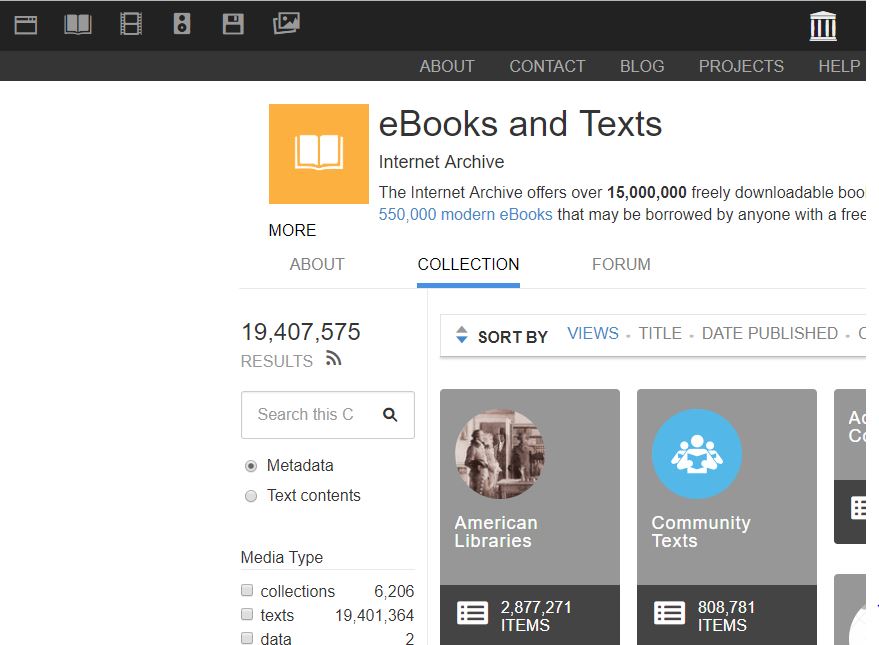This screenshot has width=879, height=645.
Task: Open the results RSS feed icon
Action: (334, 358)
